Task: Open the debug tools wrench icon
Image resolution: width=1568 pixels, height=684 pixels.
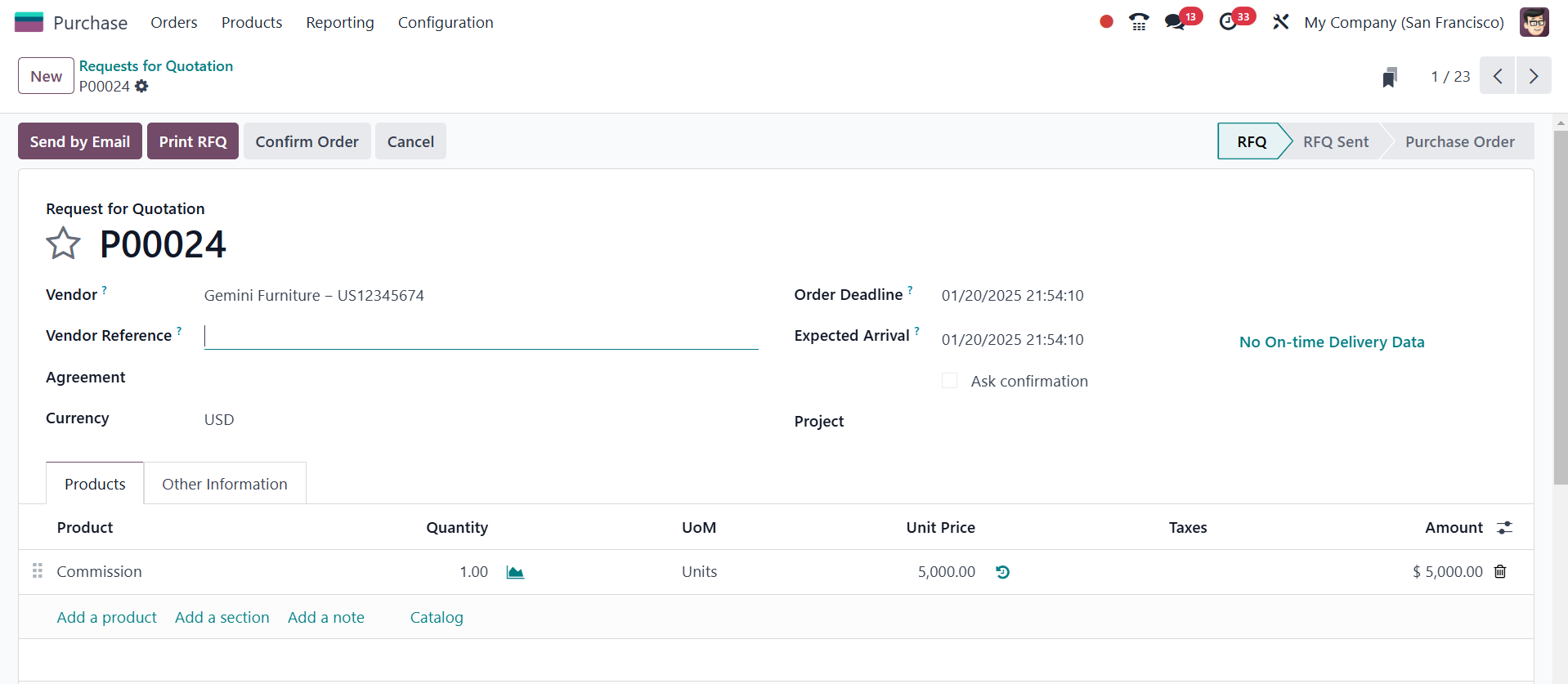Action: [x=1280, y=22]
